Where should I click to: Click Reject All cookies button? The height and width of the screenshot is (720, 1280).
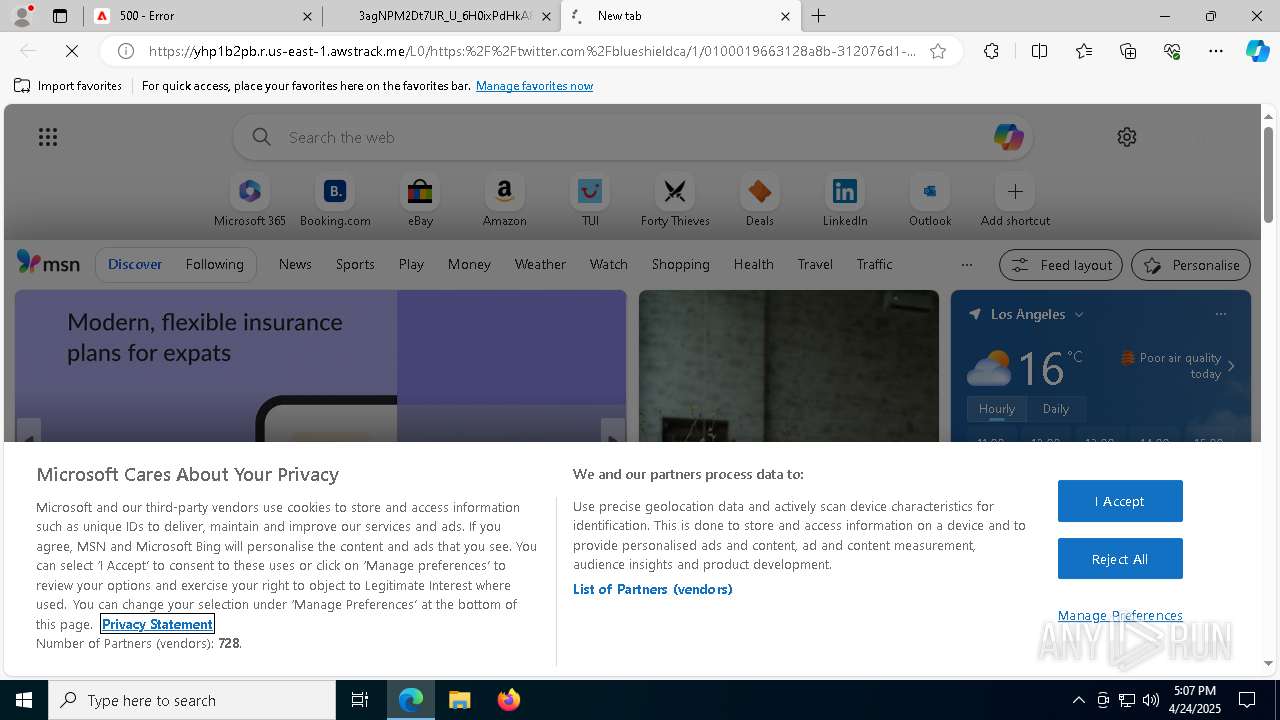(x=1120, y=559)
